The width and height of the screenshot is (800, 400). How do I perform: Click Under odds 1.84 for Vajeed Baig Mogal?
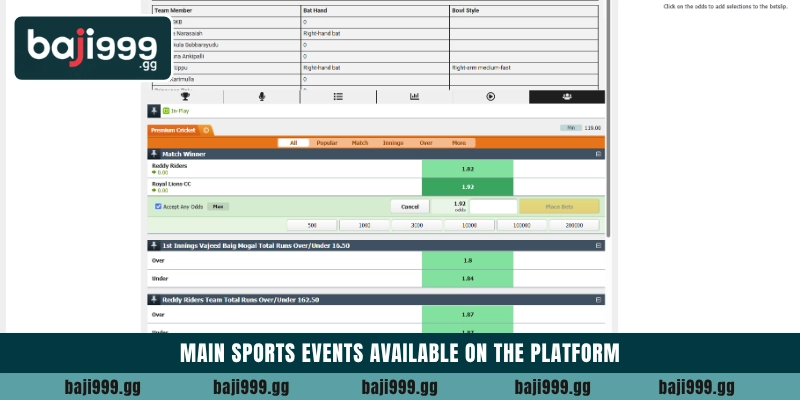click(467, 279)
